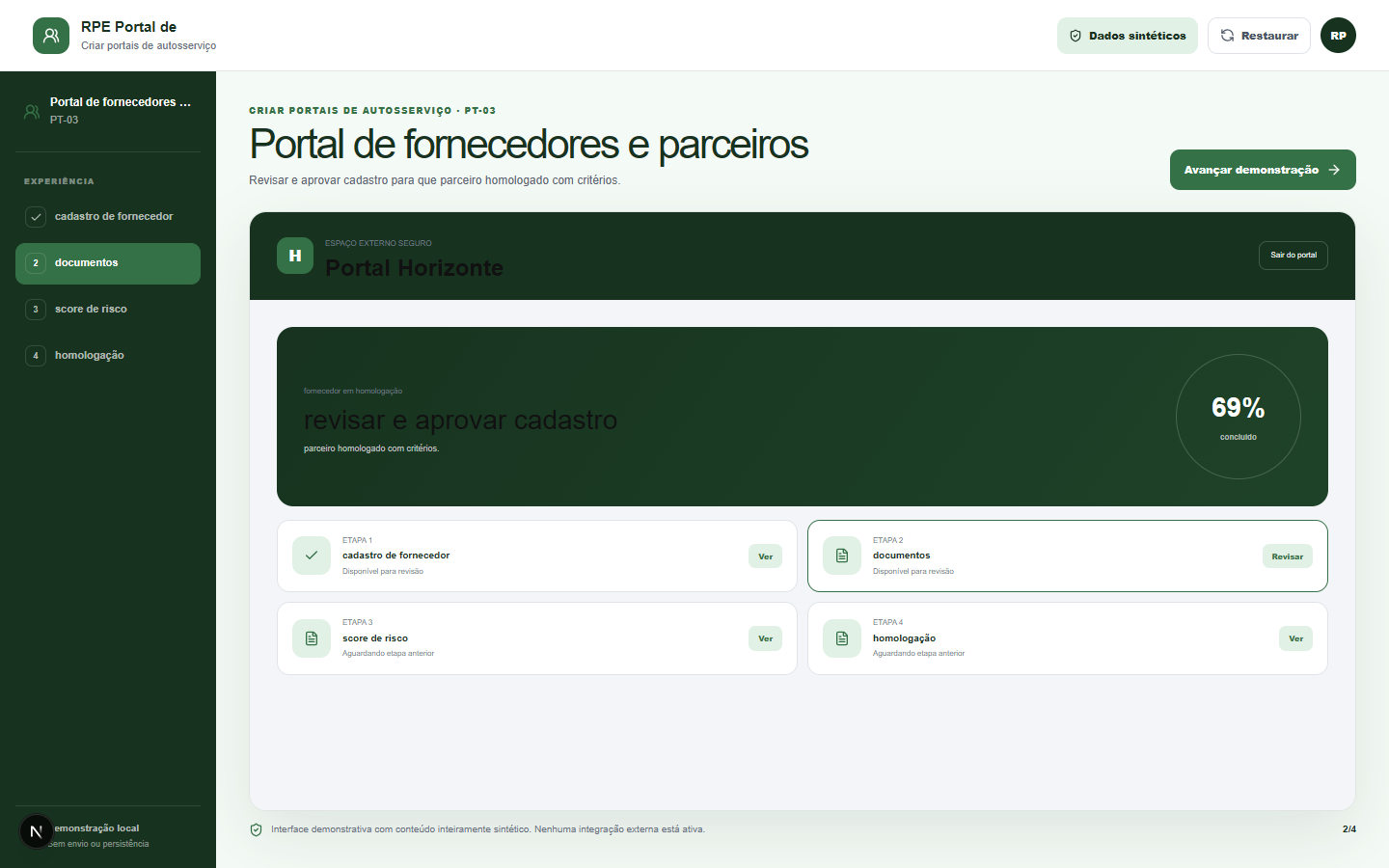The width and height of the screenshot is (1389, 868).
Task: Click the PT-03 label in the sidebar
Action: [65, 121]
